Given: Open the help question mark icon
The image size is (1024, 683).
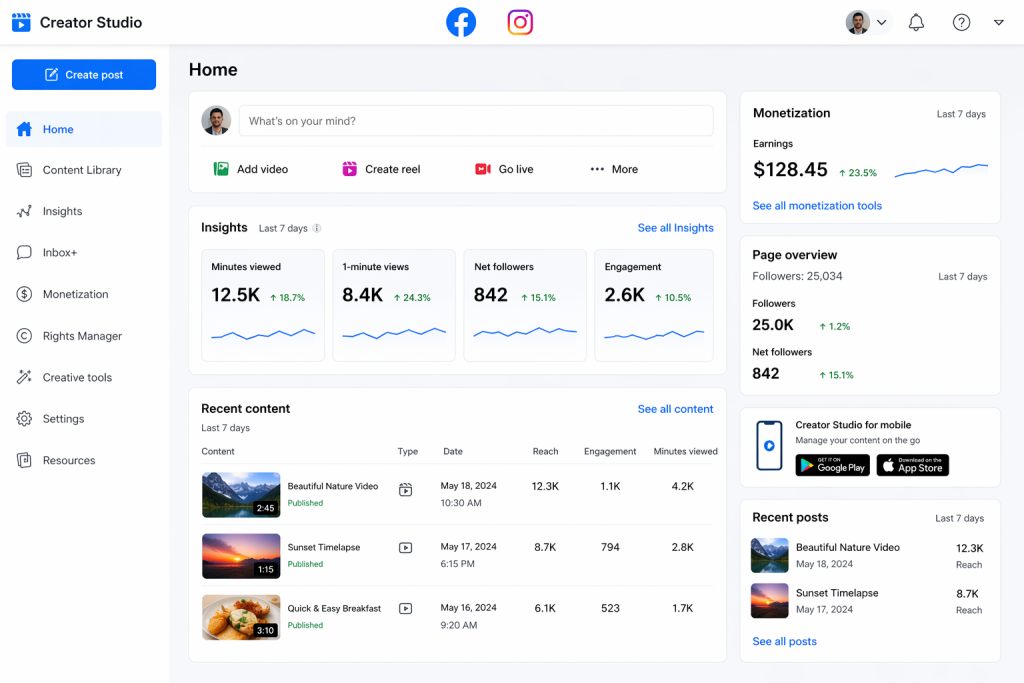Looking at the screenshot, I should 961,22.
